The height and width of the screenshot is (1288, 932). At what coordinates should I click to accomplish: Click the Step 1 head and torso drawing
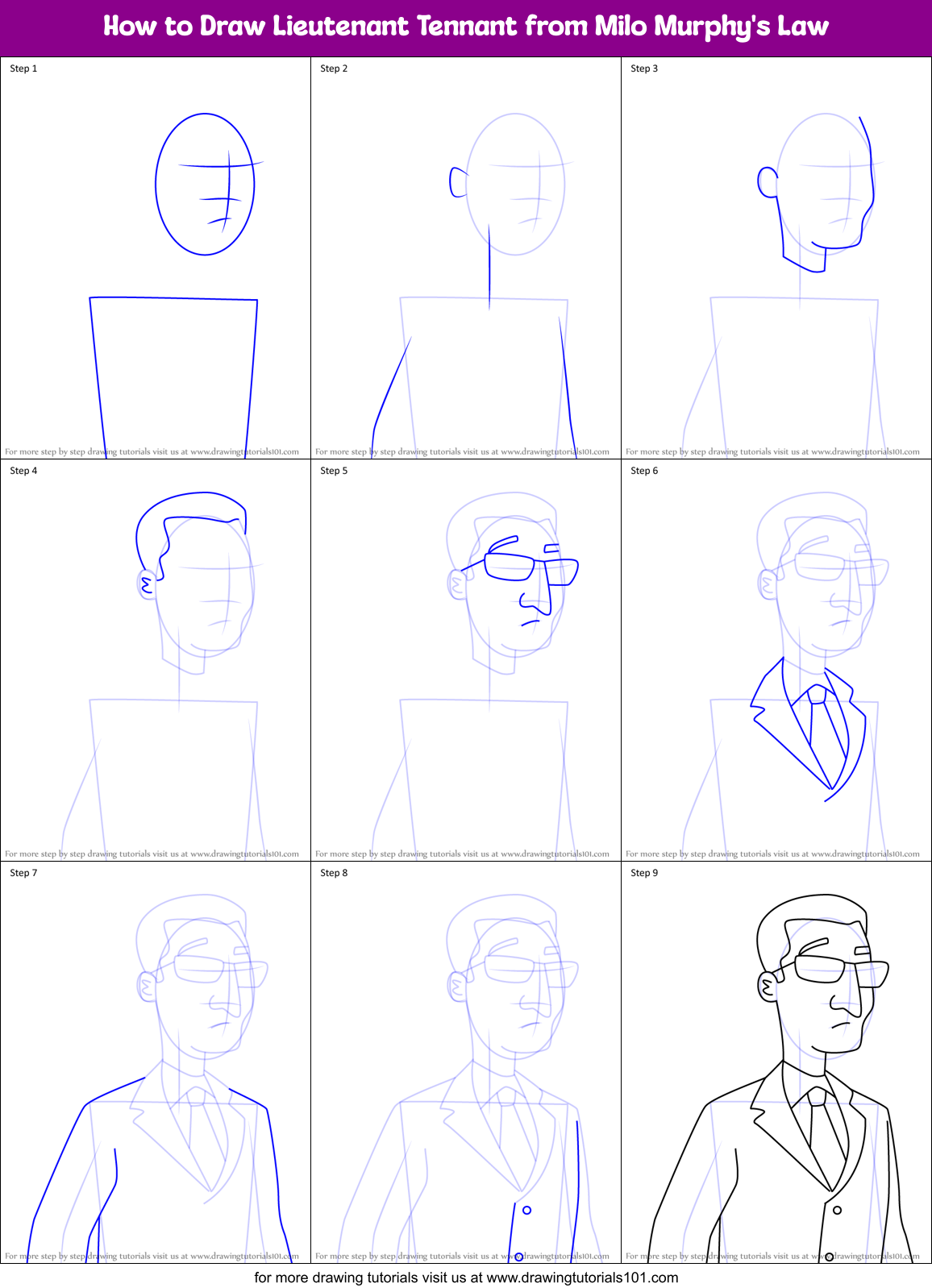tap(176, 286)
